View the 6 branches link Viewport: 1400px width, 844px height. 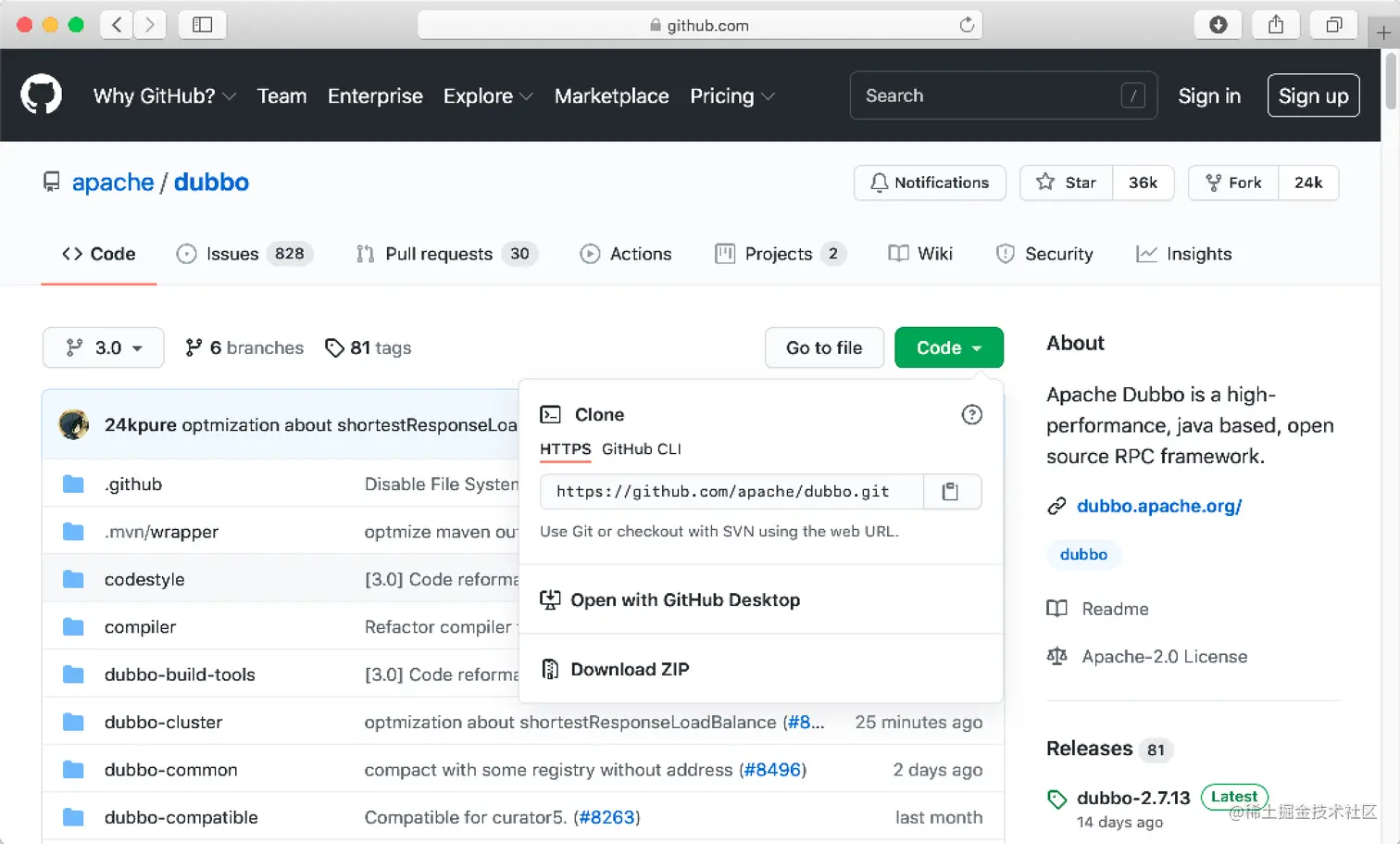coord(244,347)
